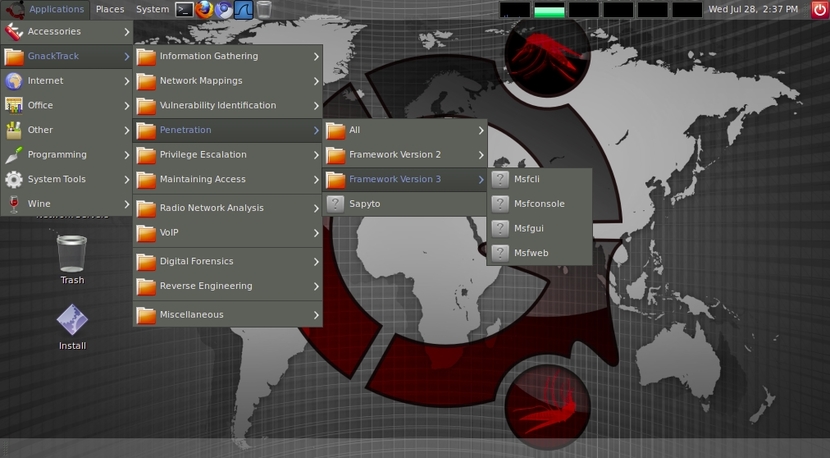
Task: Click the Office category icon
Action: tap(14, 105)
